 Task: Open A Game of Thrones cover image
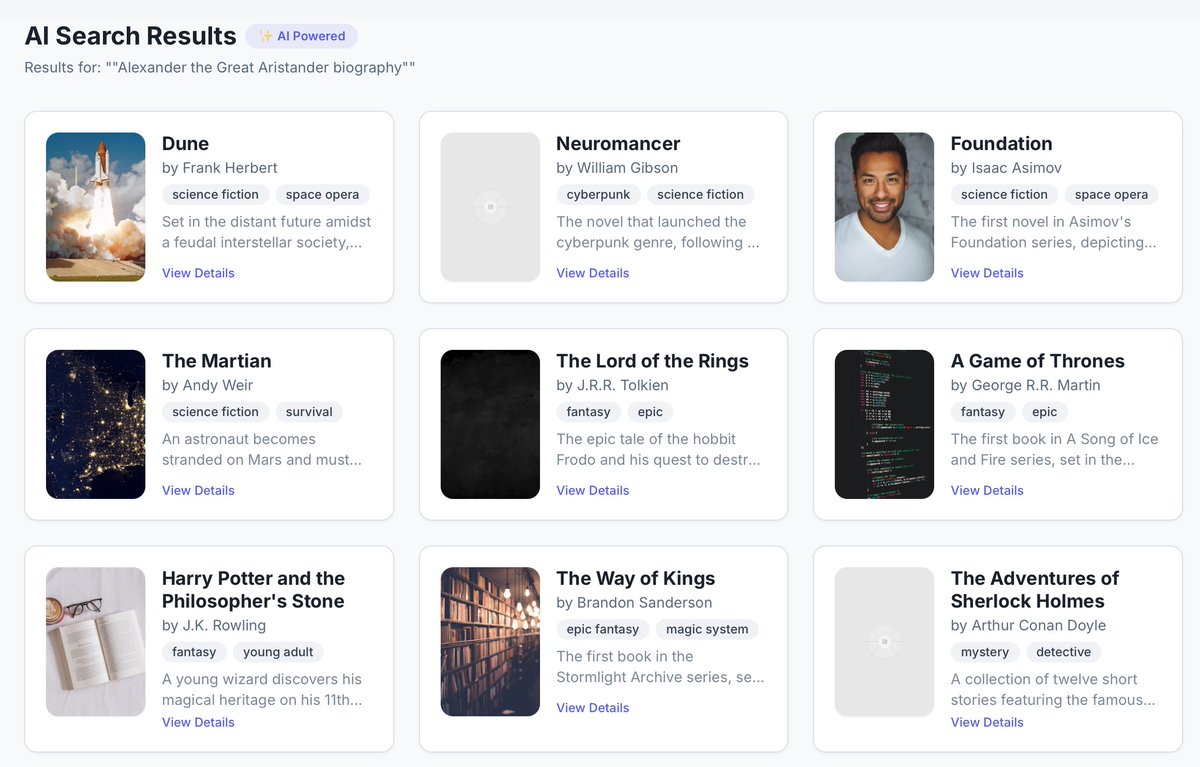(884, 424)
